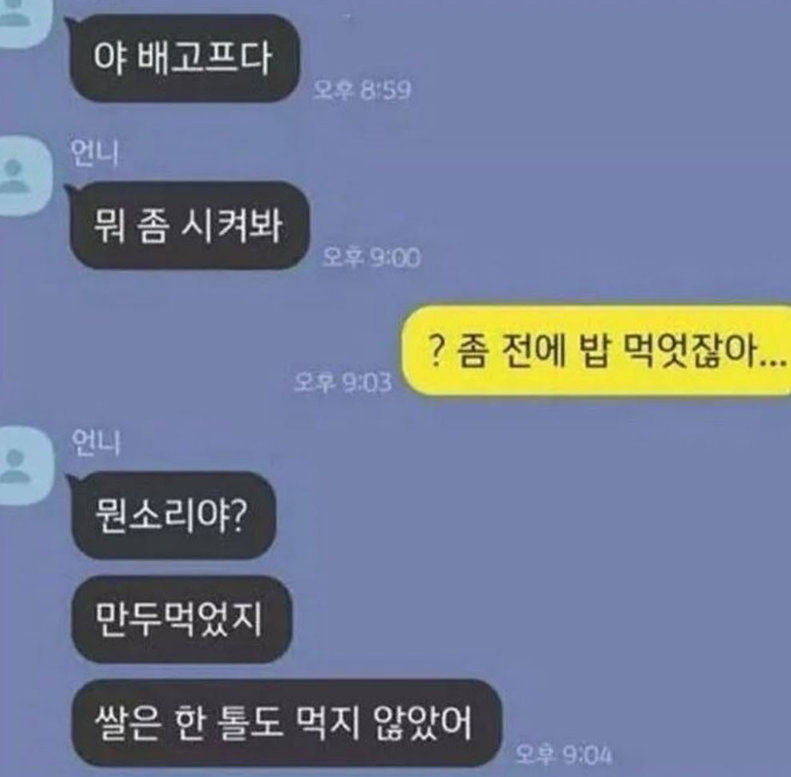Open the profile avatar beside 뭔소리야? message
This screenshot has height=777, width=791.
(25, 466)
